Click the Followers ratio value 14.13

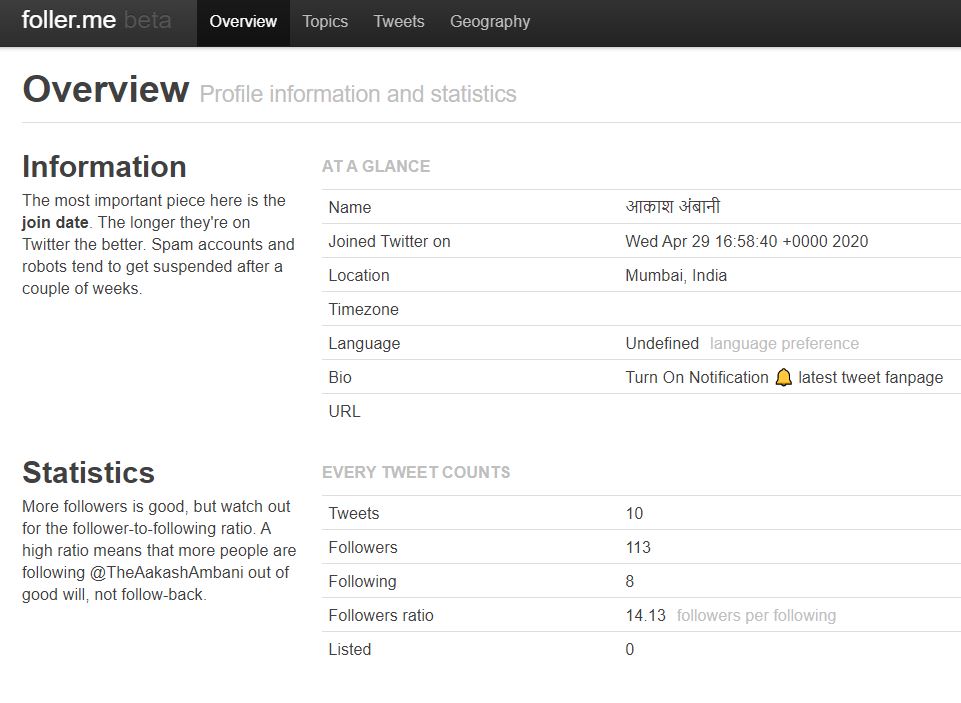coord(645,615)
